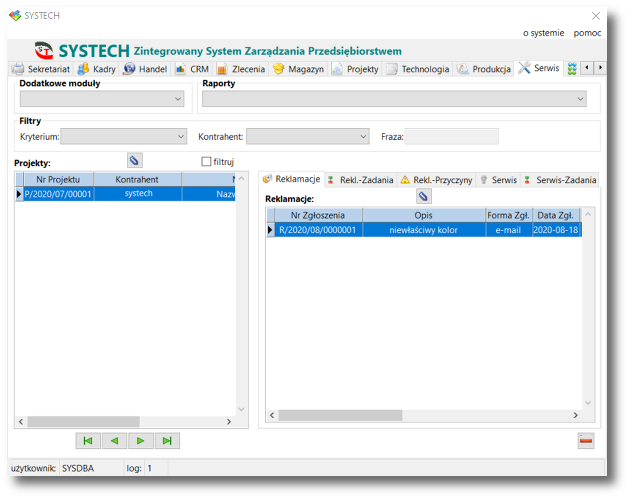Click the SYSTECH logo icon
The height and width of the screenshot is (499, 630).
click(43, 51)
